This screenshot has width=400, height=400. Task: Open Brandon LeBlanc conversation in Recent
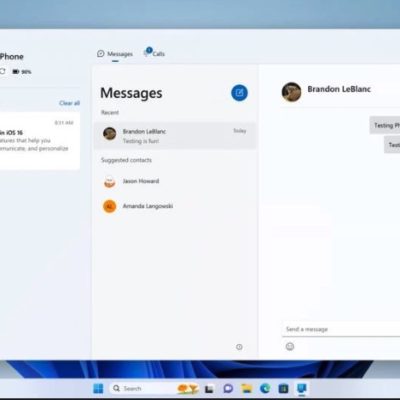[175, 136]
